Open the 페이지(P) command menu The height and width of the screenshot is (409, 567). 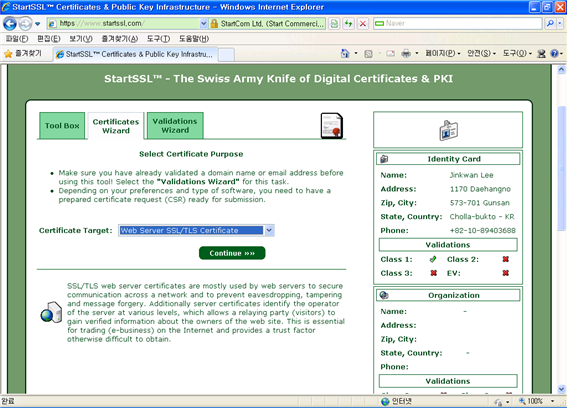[x=443, y=54]
